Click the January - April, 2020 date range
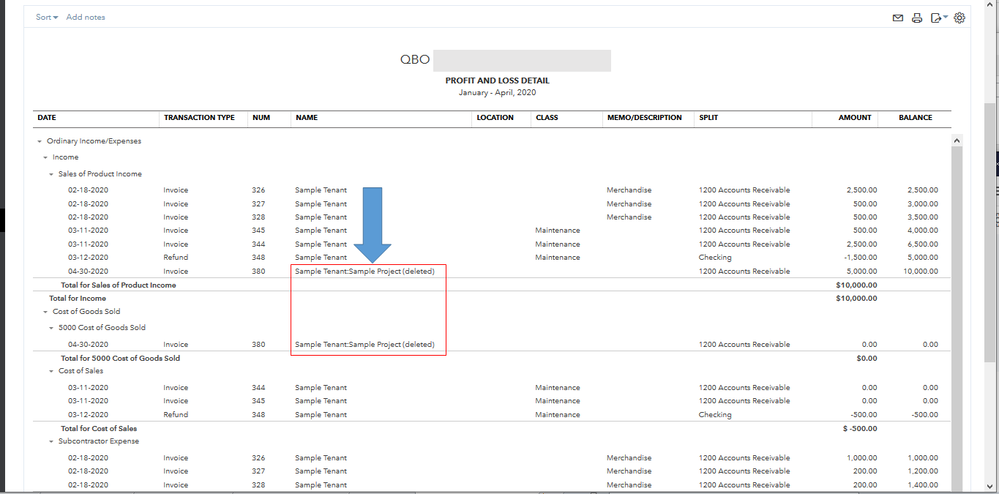Viewport: 999px width, 494px height. click(x=497, y=92)
